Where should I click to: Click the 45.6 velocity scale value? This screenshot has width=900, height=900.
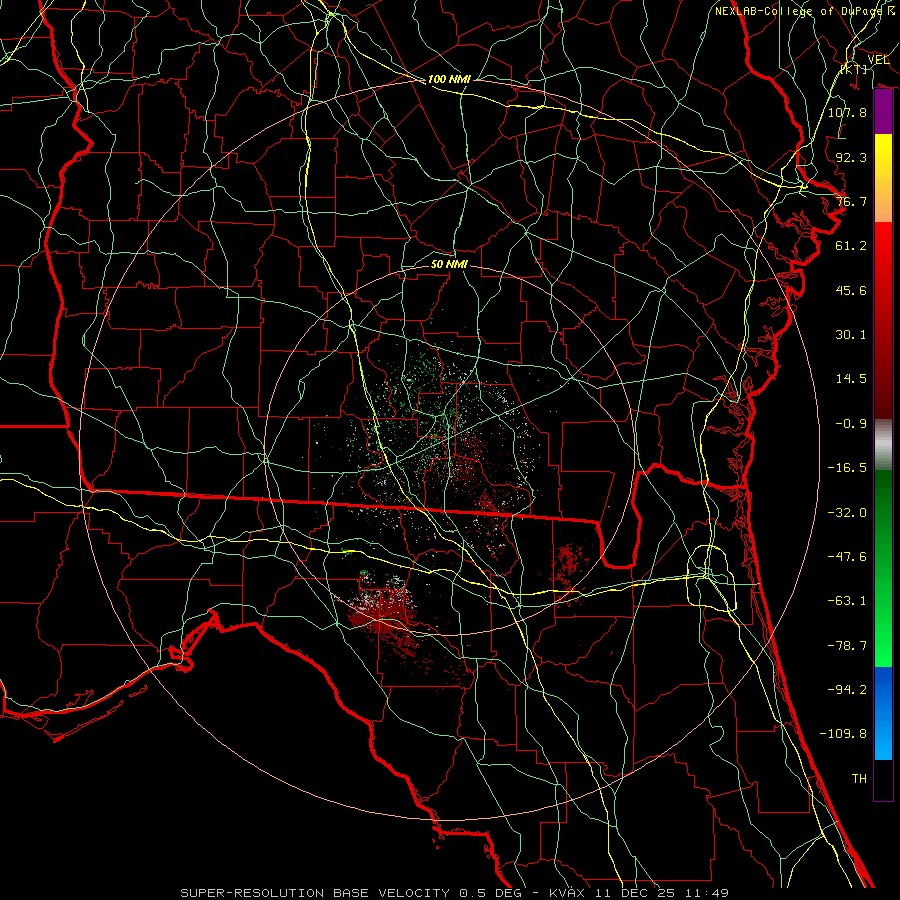pos(851,290)
